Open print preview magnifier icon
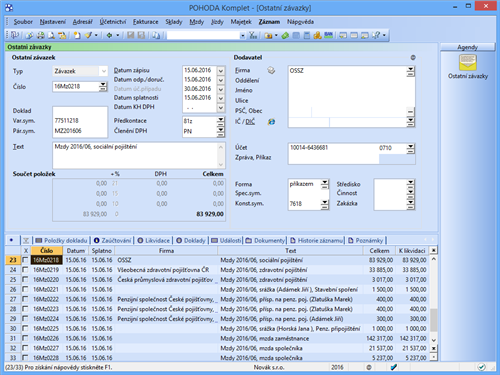500x375 pixels. coord(51,35)
